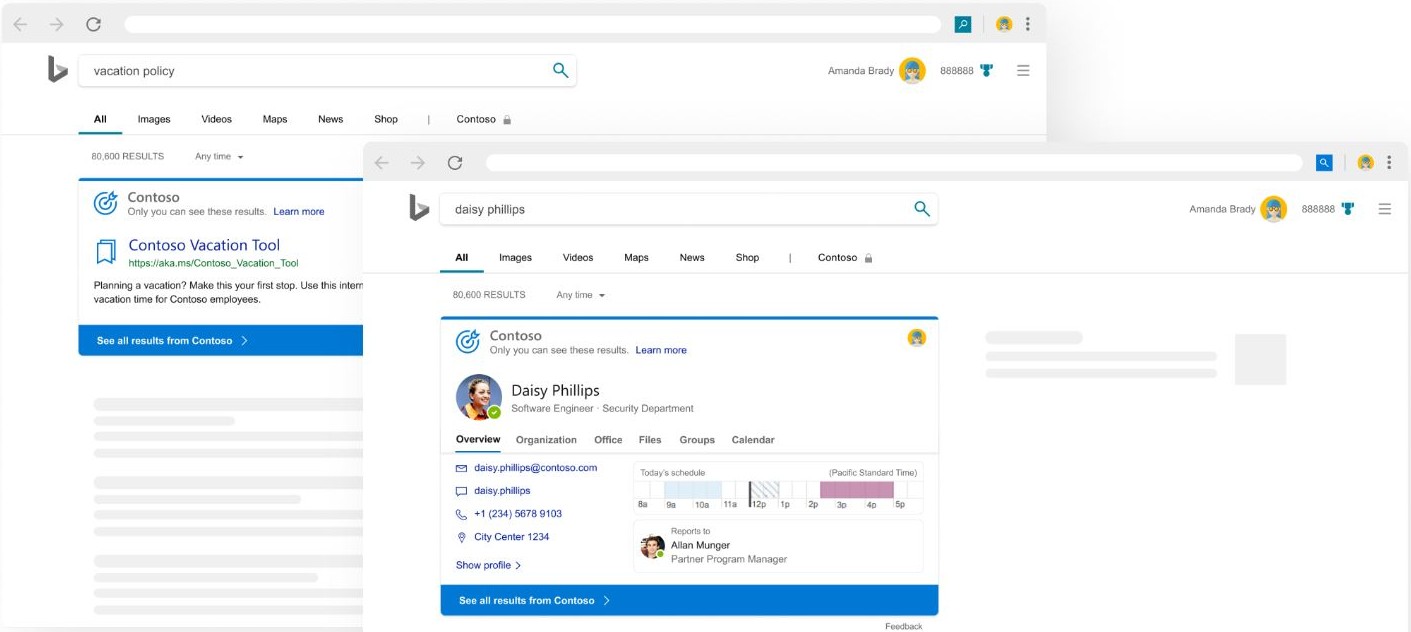This screenshot has width=1411, height=632.
Task: Open the Any time filter dropdown in the front window
Action: pos(581,295)
